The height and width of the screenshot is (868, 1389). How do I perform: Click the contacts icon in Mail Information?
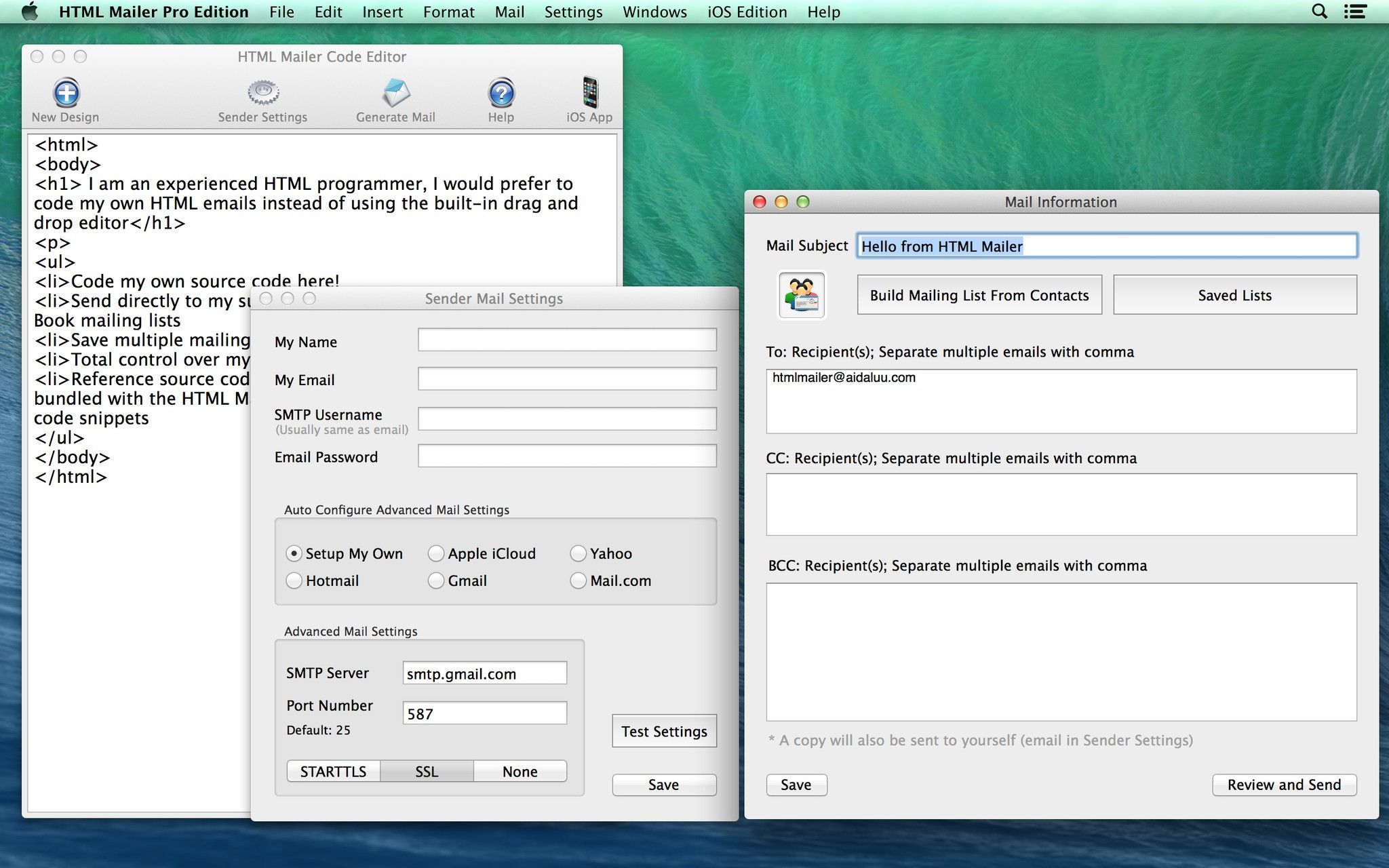click(801, 295)
